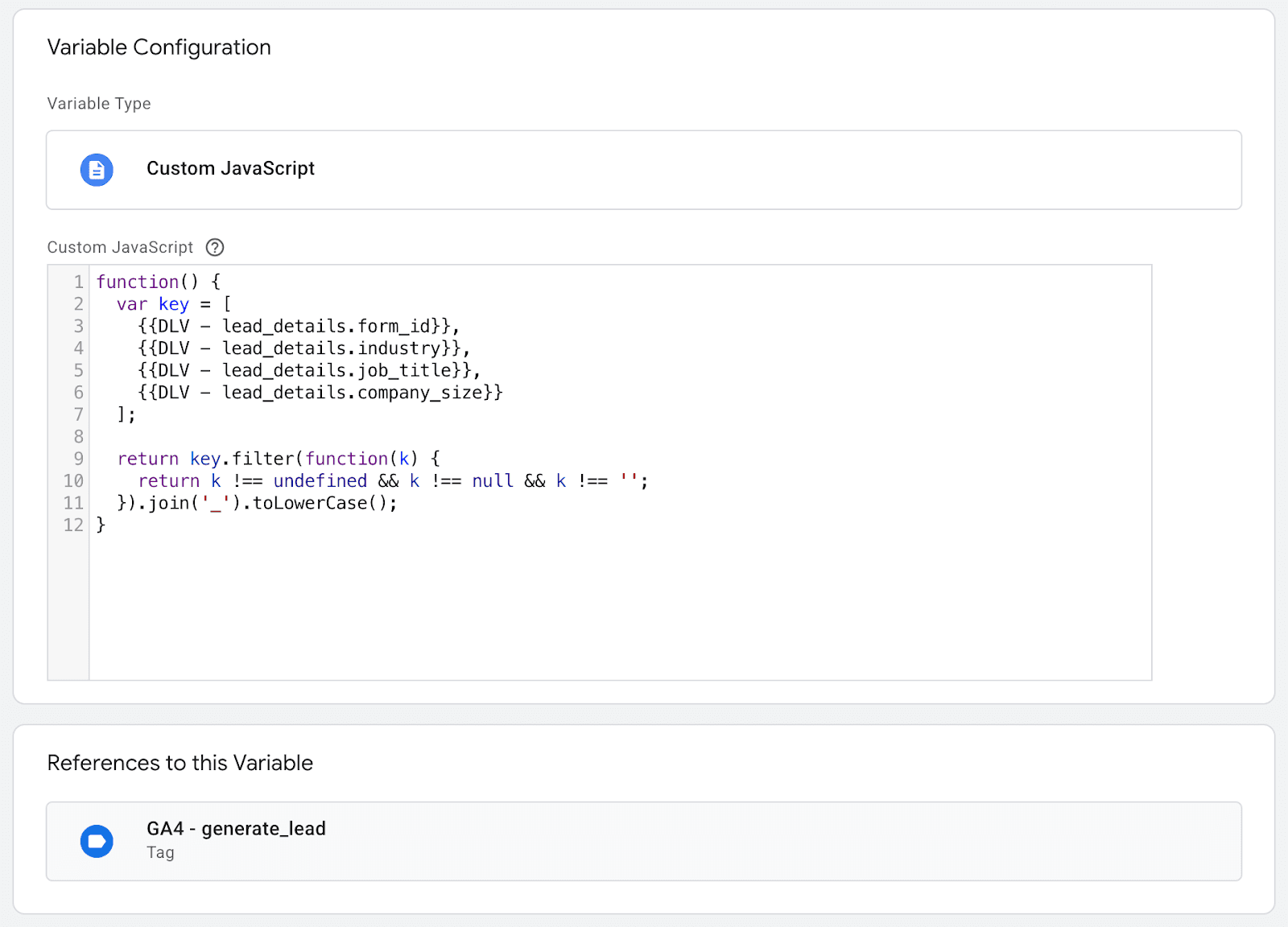Click the Tag label under GA4 - generate_lead
1288x927 pixels.
point(160,853)
